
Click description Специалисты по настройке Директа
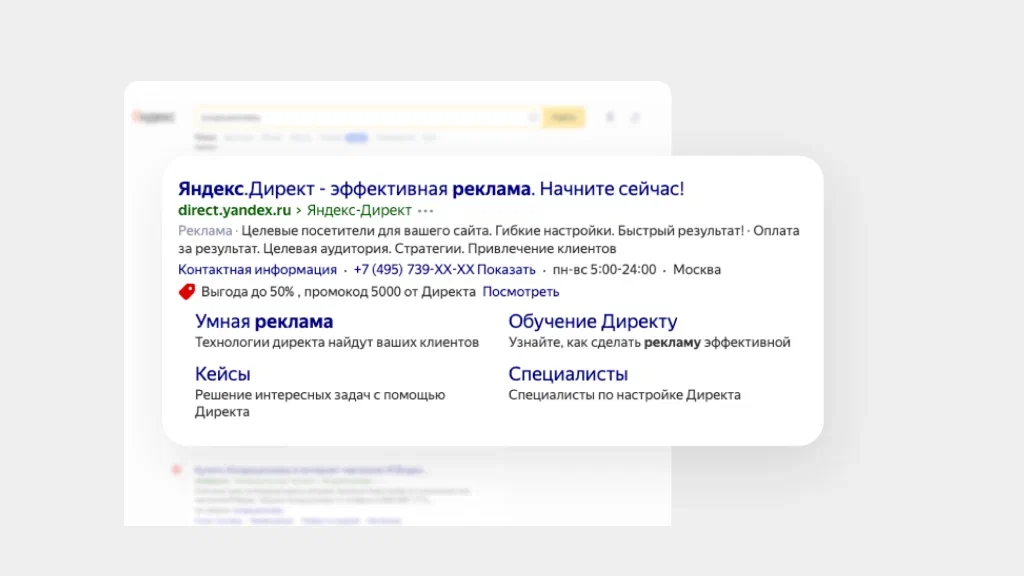[x=624, y=395]
